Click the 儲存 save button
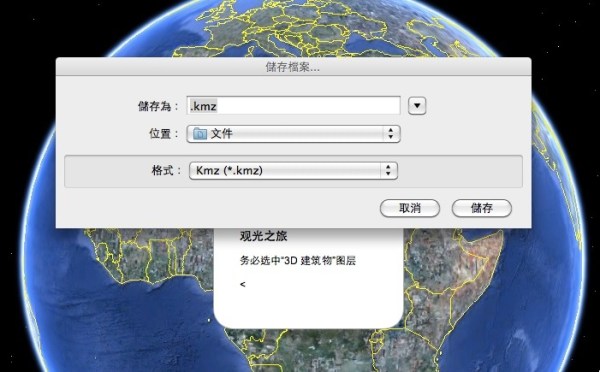The width and height of the screenshot is (600, 372). tap(481, 208)
